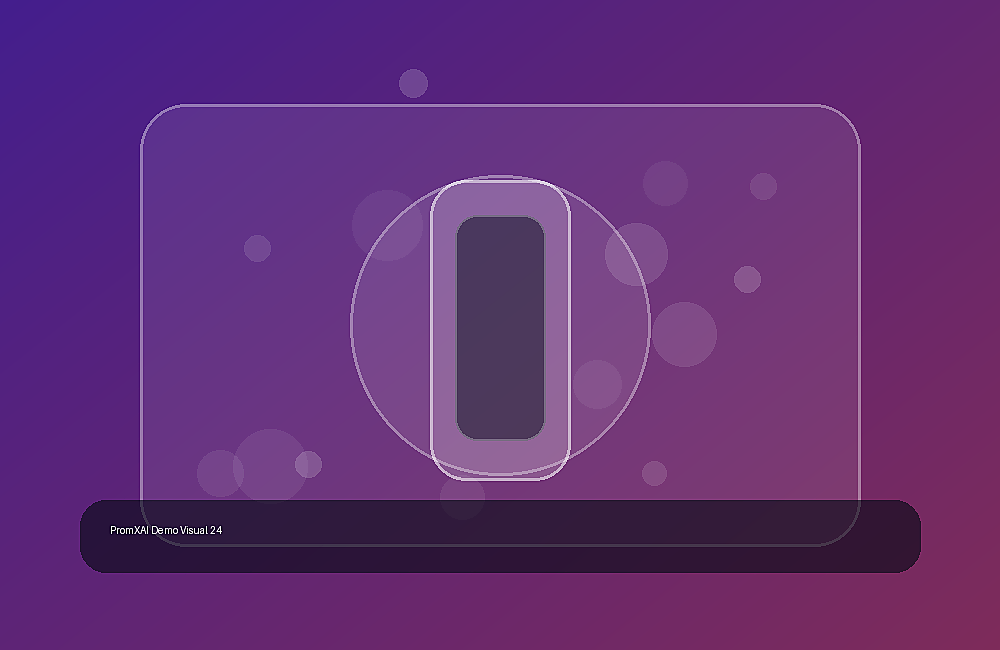Click the small bubble below the top-right corner bubble
The height and width of the screenshot is (650, 1000).
coord(747,279)
